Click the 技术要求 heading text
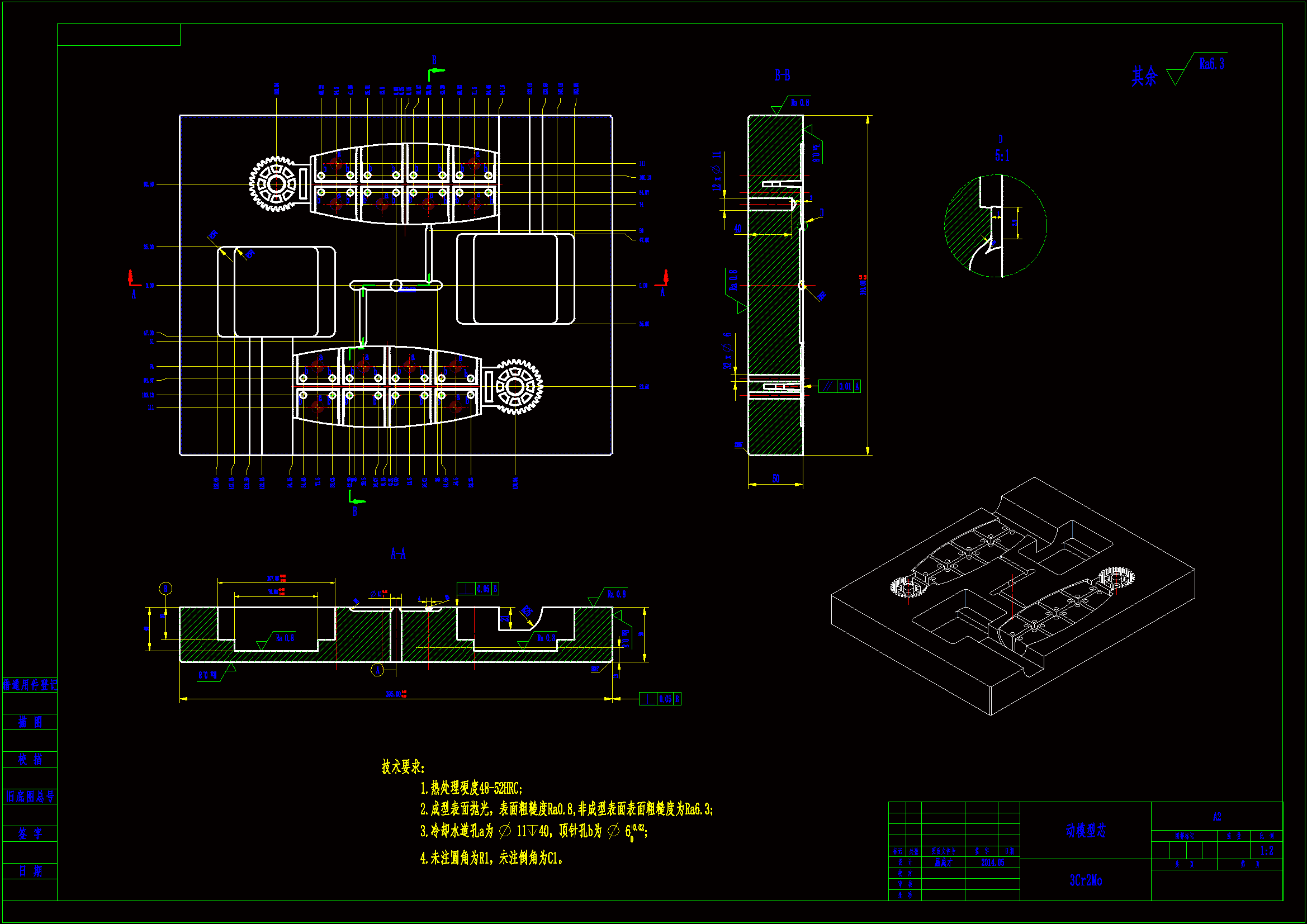1307x924 pixels. [x=402, y=767]
